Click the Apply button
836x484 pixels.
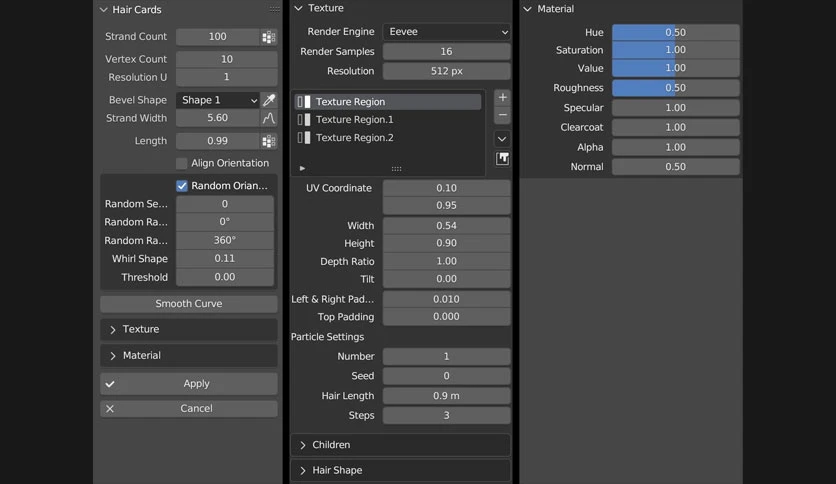189,384
